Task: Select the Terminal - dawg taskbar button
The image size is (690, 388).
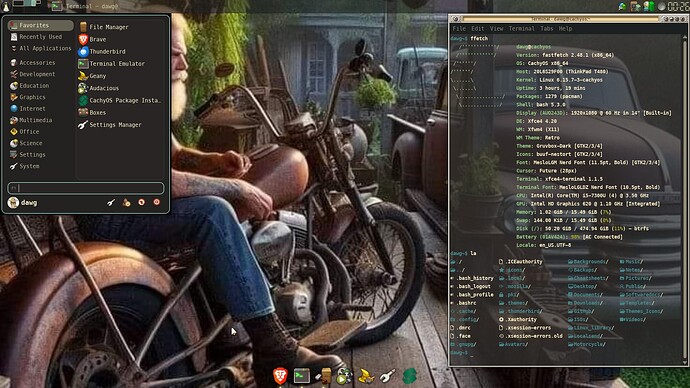Action: click(x=87, y=6)
